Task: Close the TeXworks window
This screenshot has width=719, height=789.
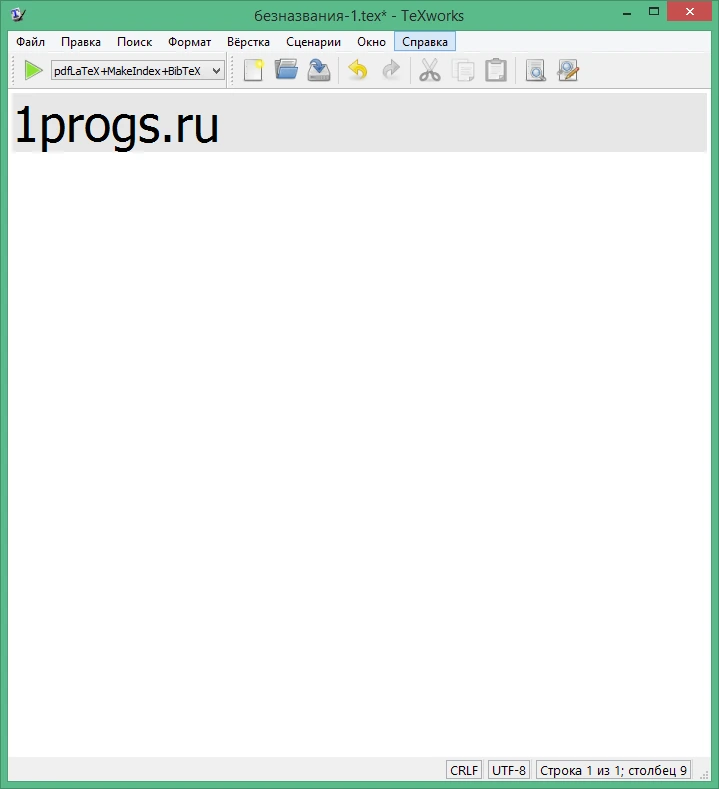Action: 689,12
